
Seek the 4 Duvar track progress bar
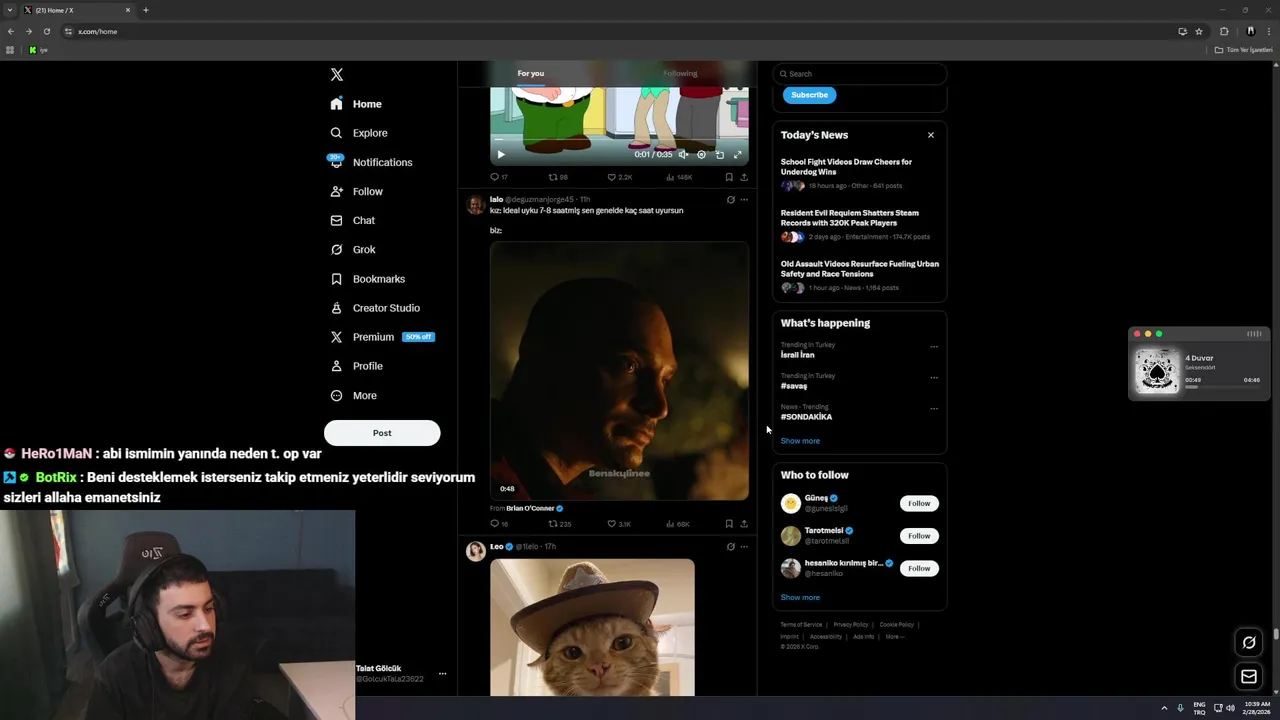point(1222,387)
